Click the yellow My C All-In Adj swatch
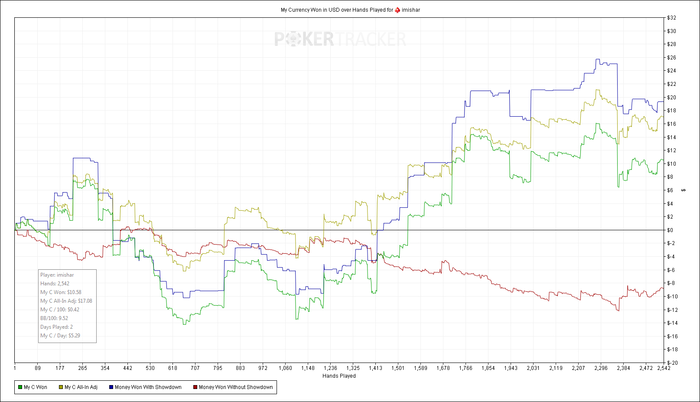700x402 pixels. [61, 387]
